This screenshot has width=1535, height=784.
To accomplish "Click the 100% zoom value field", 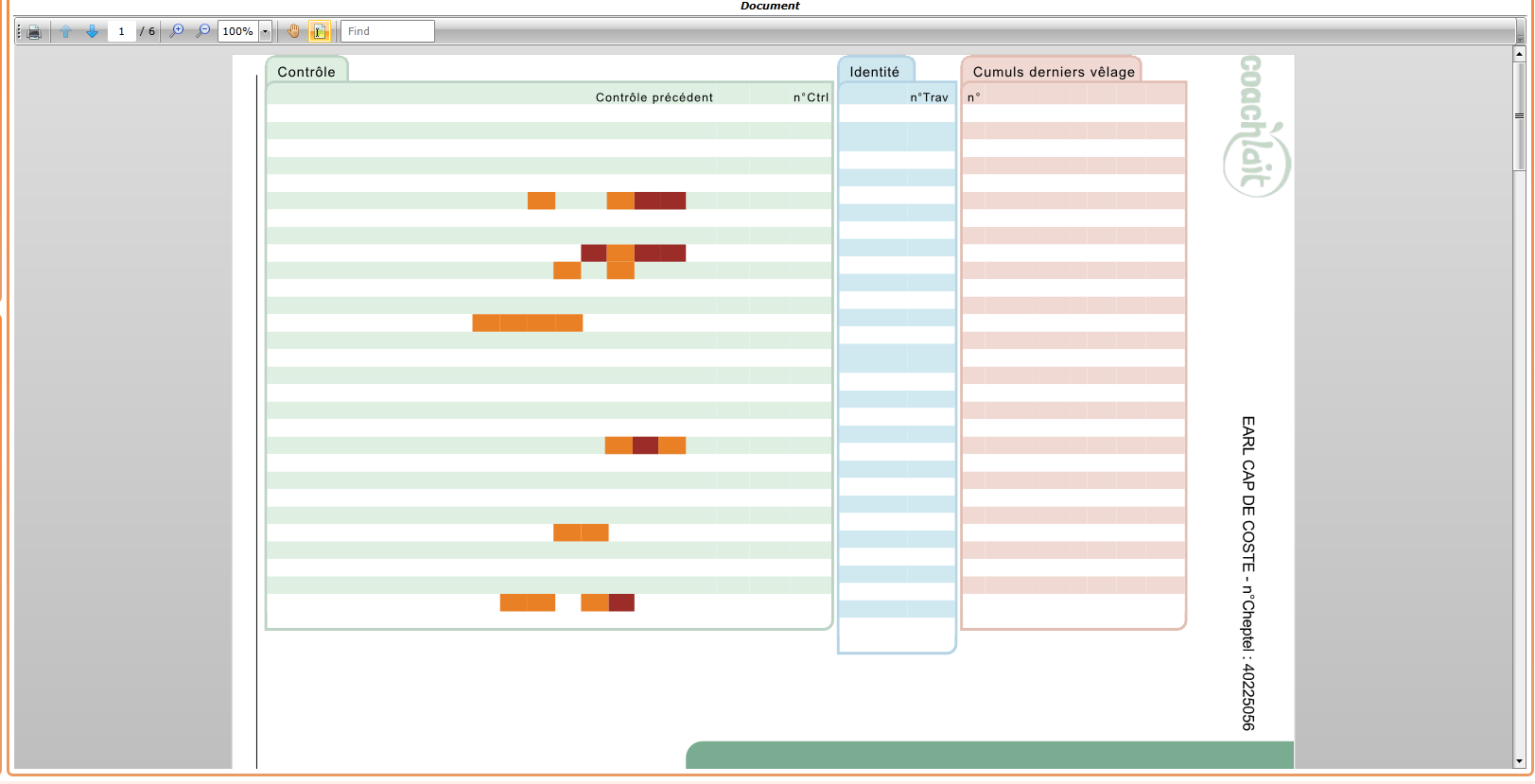I will tap(238, 31).
